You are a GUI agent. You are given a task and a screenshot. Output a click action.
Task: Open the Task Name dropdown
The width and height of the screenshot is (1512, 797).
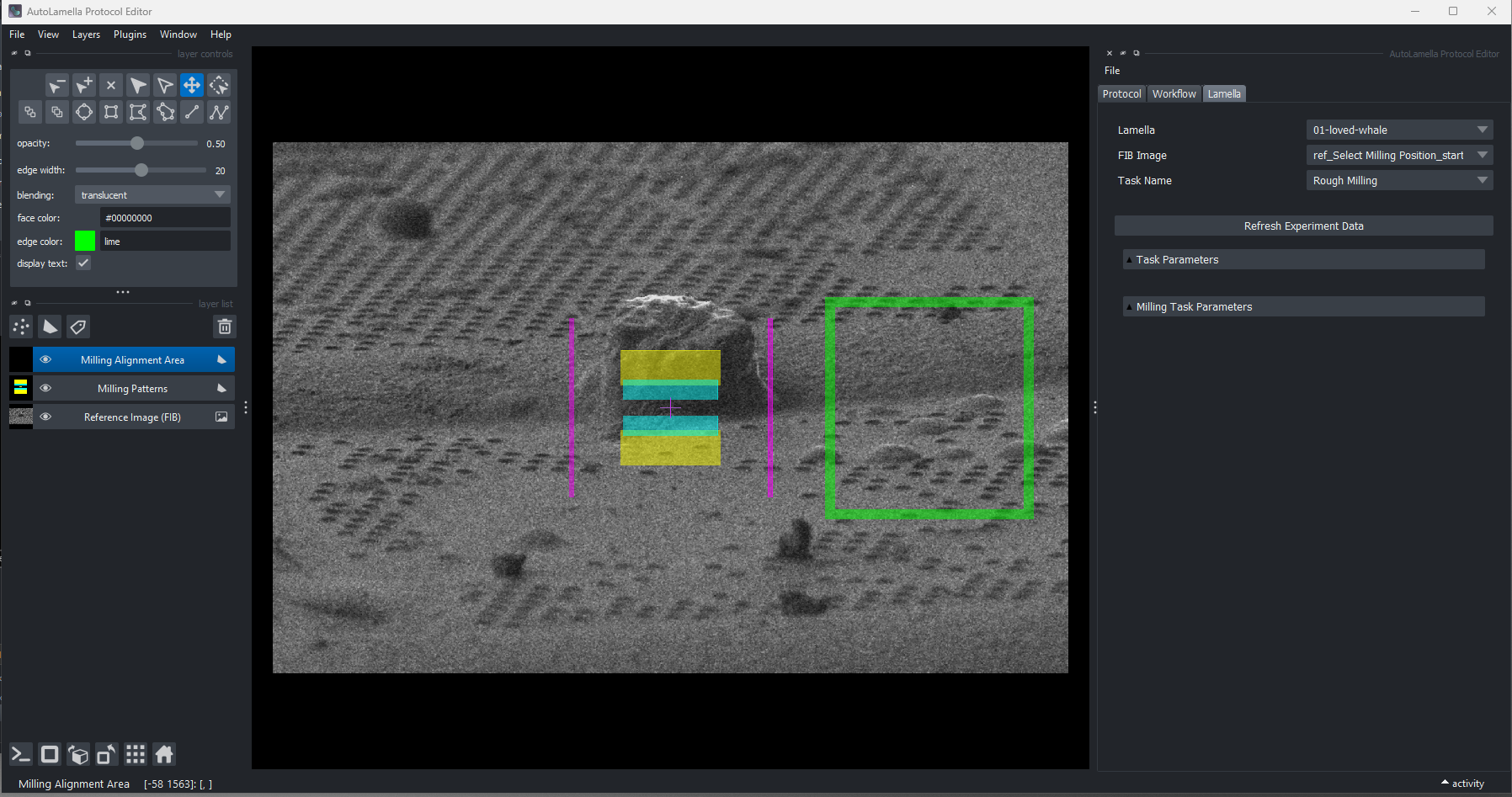(1398, 180)
